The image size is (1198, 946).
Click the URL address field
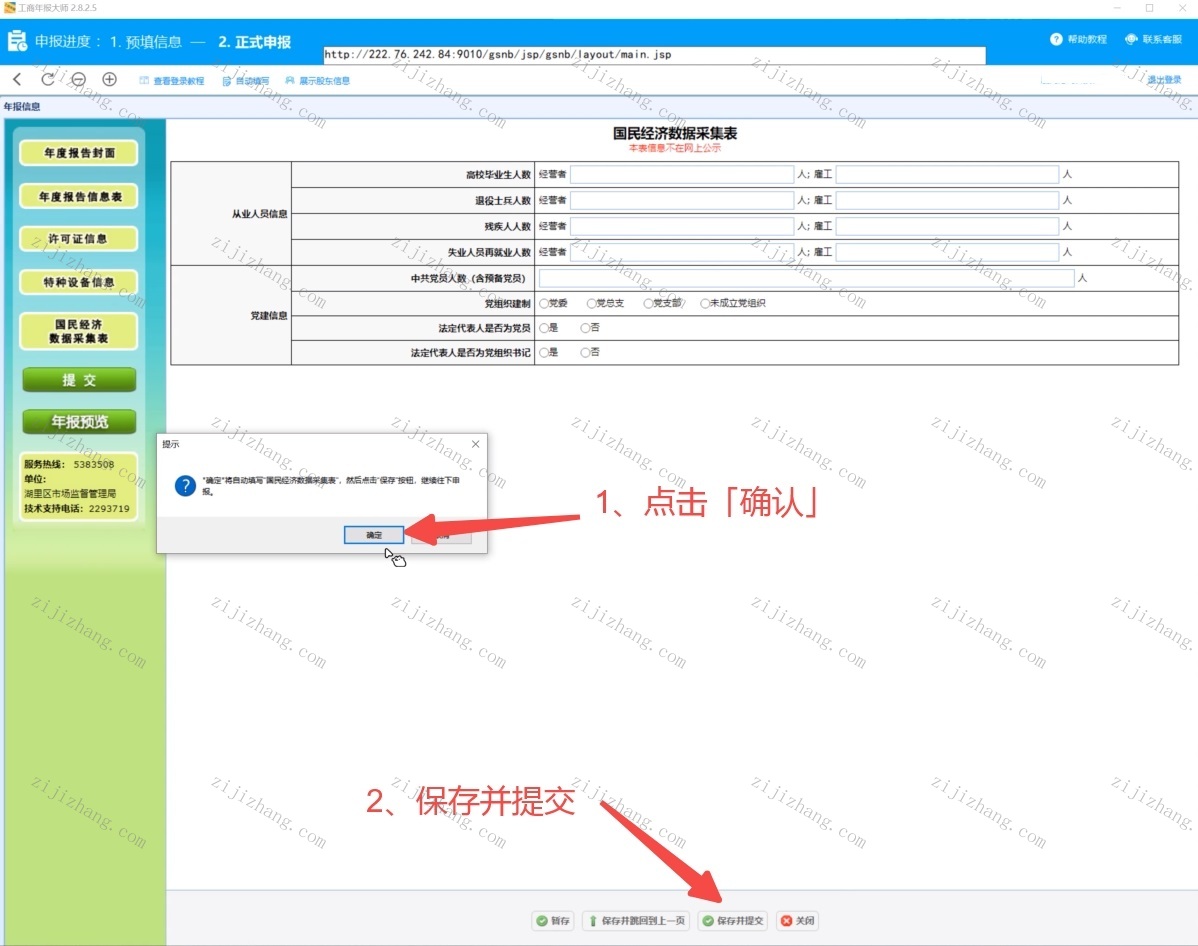654,55
